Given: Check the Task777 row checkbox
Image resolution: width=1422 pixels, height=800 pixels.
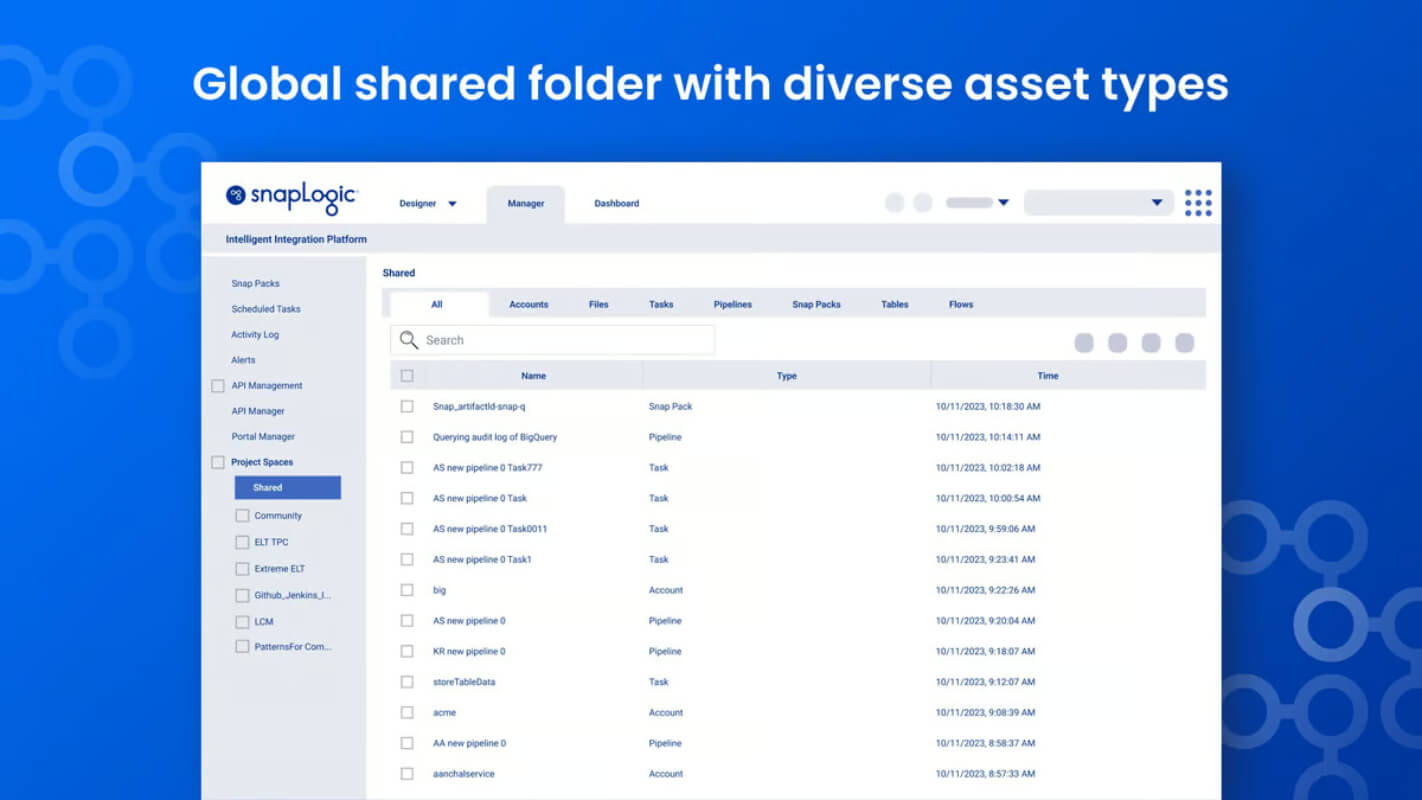Looking at the screenshot, I should [407, 468].
